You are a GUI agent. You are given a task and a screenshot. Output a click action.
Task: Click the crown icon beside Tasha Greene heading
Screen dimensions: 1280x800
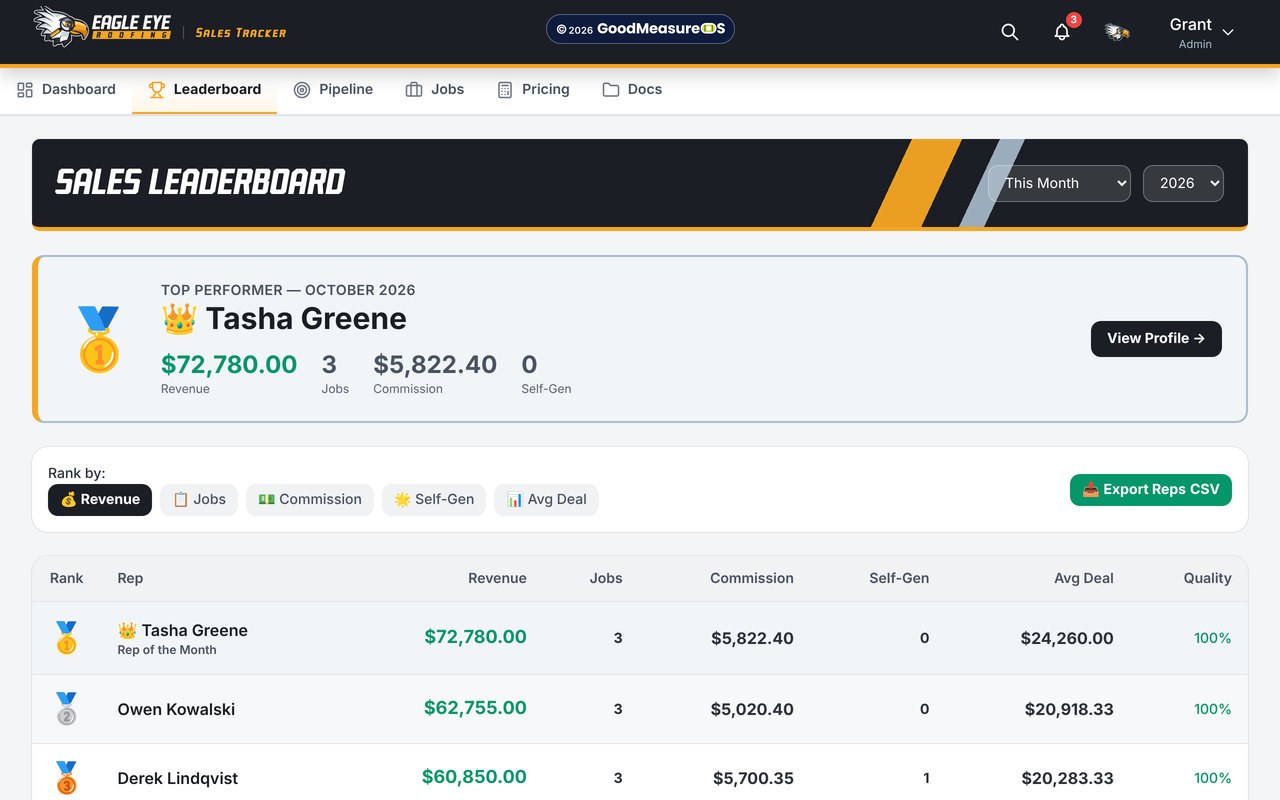point(179,319)
